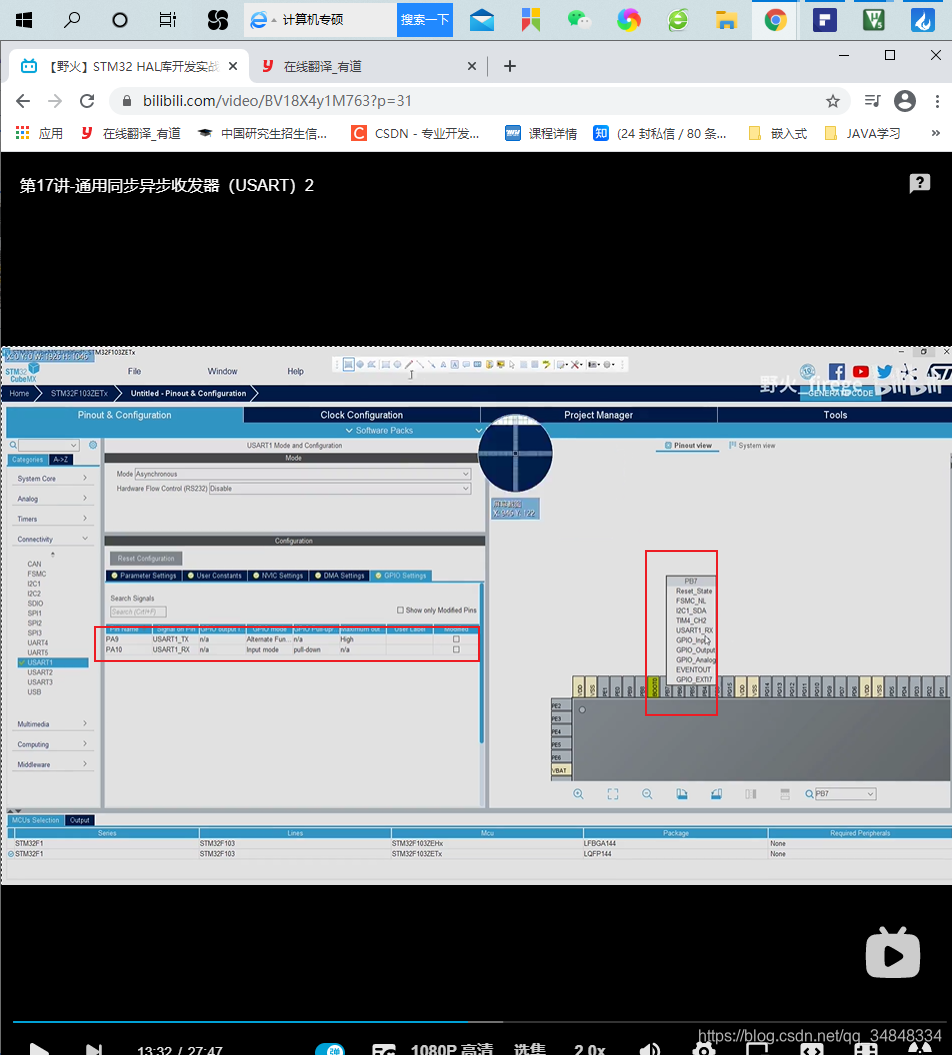Image resolution: width=952 pixels, height=1055 pixels.
Task: Open the Help menu in CubeMX
Action: [295, 371]
